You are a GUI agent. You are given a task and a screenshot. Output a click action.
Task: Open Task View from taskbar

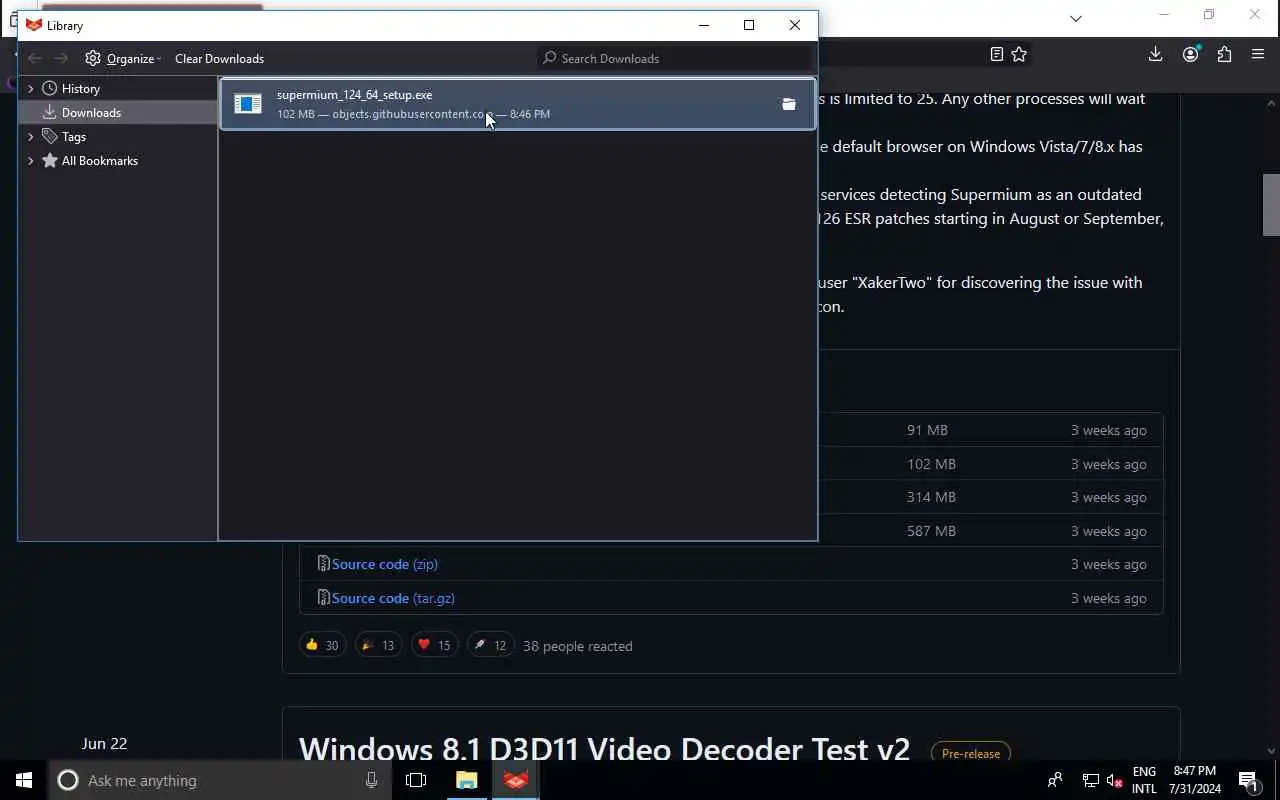coord(416,780)
